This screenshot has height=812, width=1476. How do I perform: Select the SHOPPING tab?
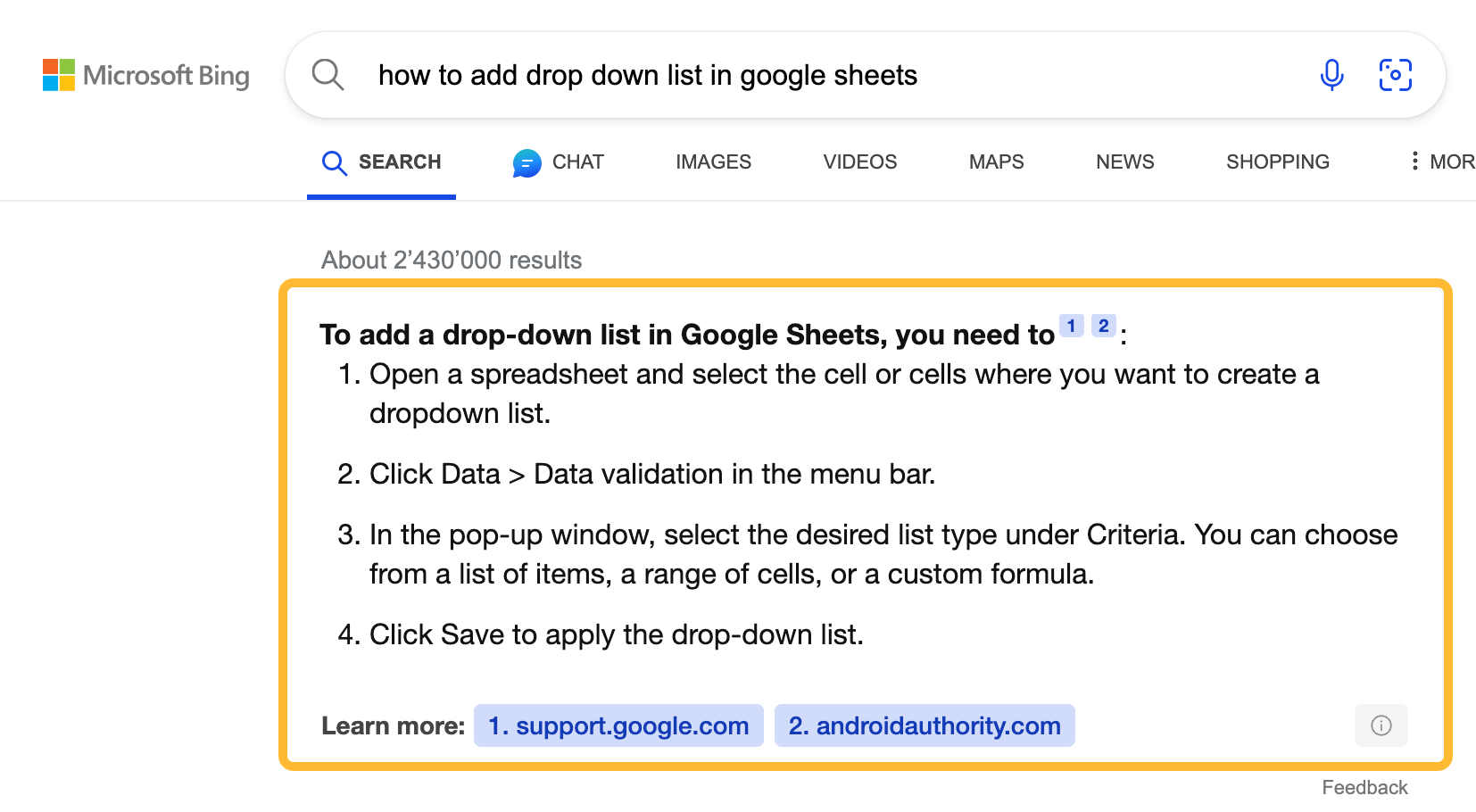[1278, 162]
